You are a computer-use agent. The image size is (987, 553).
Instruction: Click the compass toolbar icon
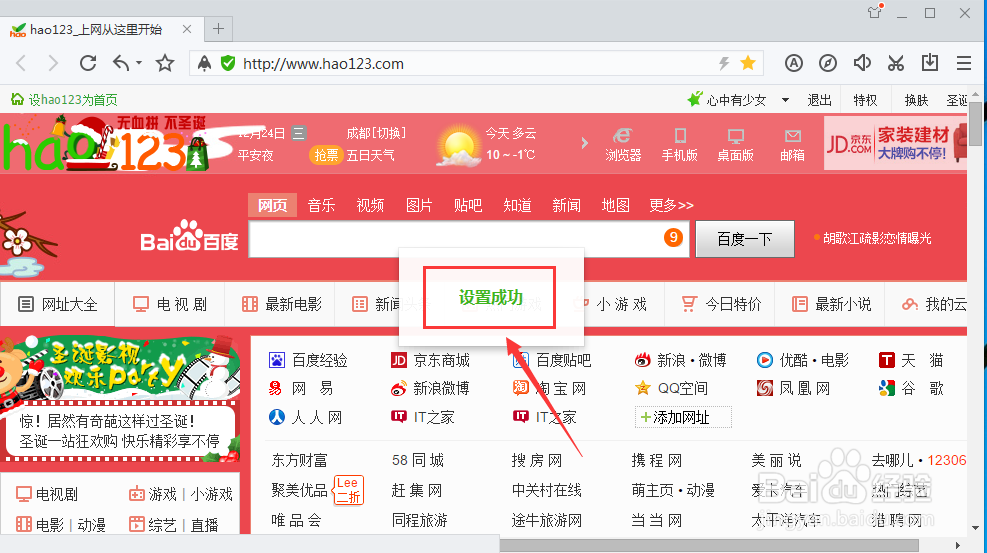click(828, 63)
